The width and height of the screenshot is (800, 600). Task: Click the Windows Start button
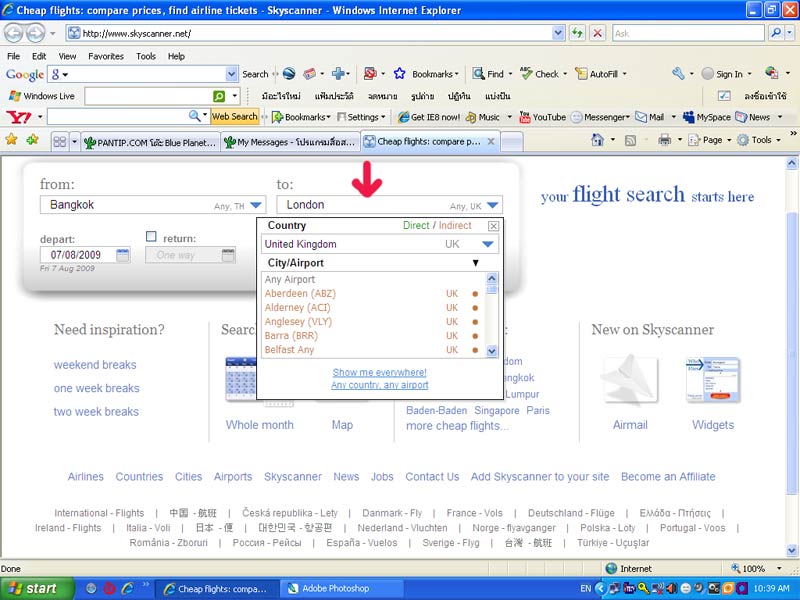[36, 588]
